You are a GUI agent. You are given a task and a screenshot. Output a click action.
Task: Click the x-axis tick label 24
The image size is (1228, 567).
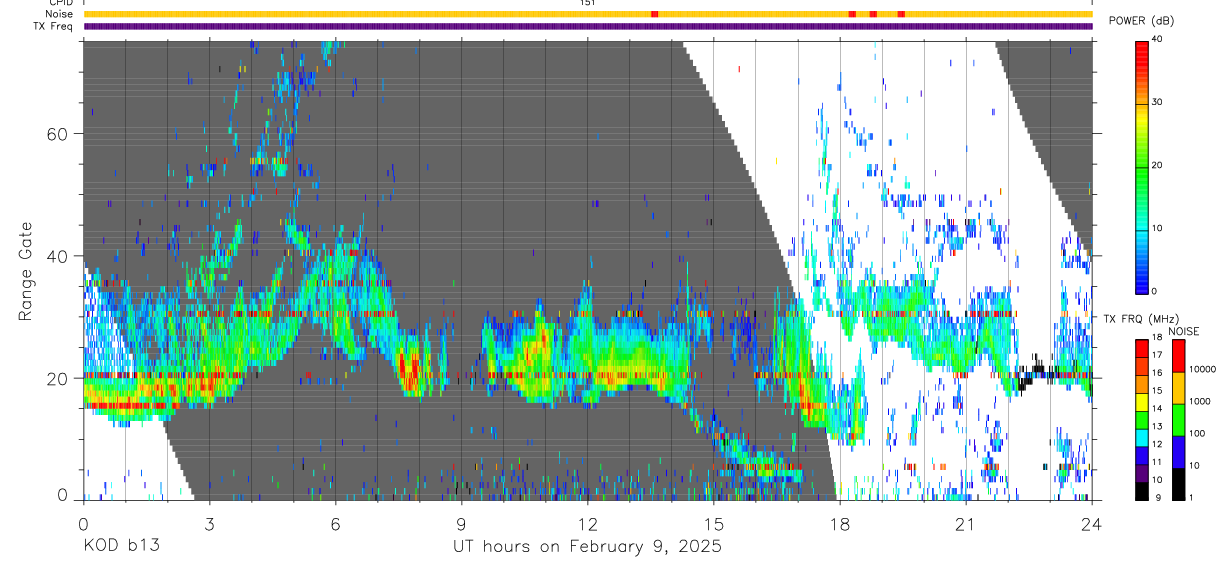(x=1092, y=524)
